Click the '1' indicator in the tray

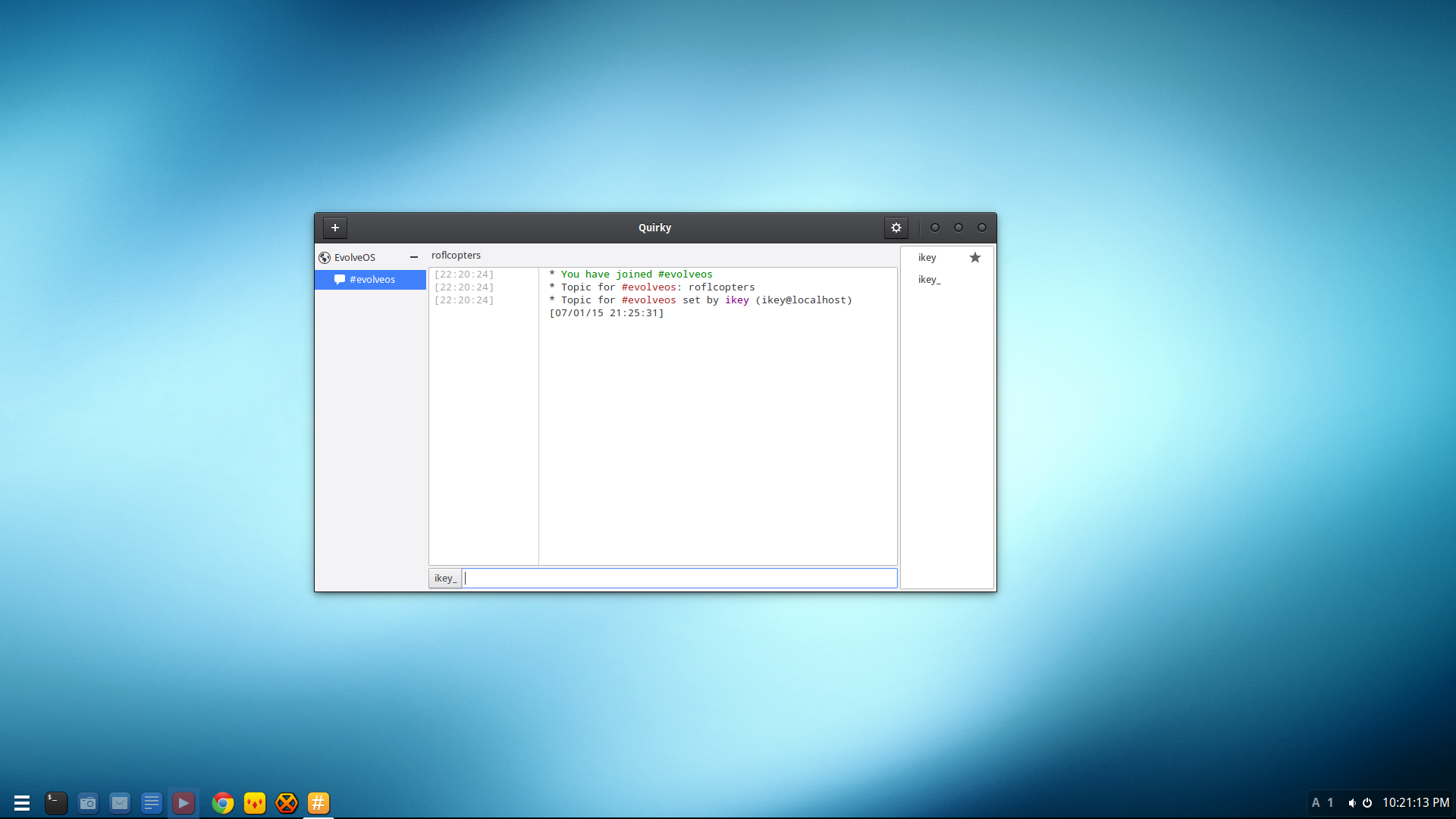[1330, 803]
